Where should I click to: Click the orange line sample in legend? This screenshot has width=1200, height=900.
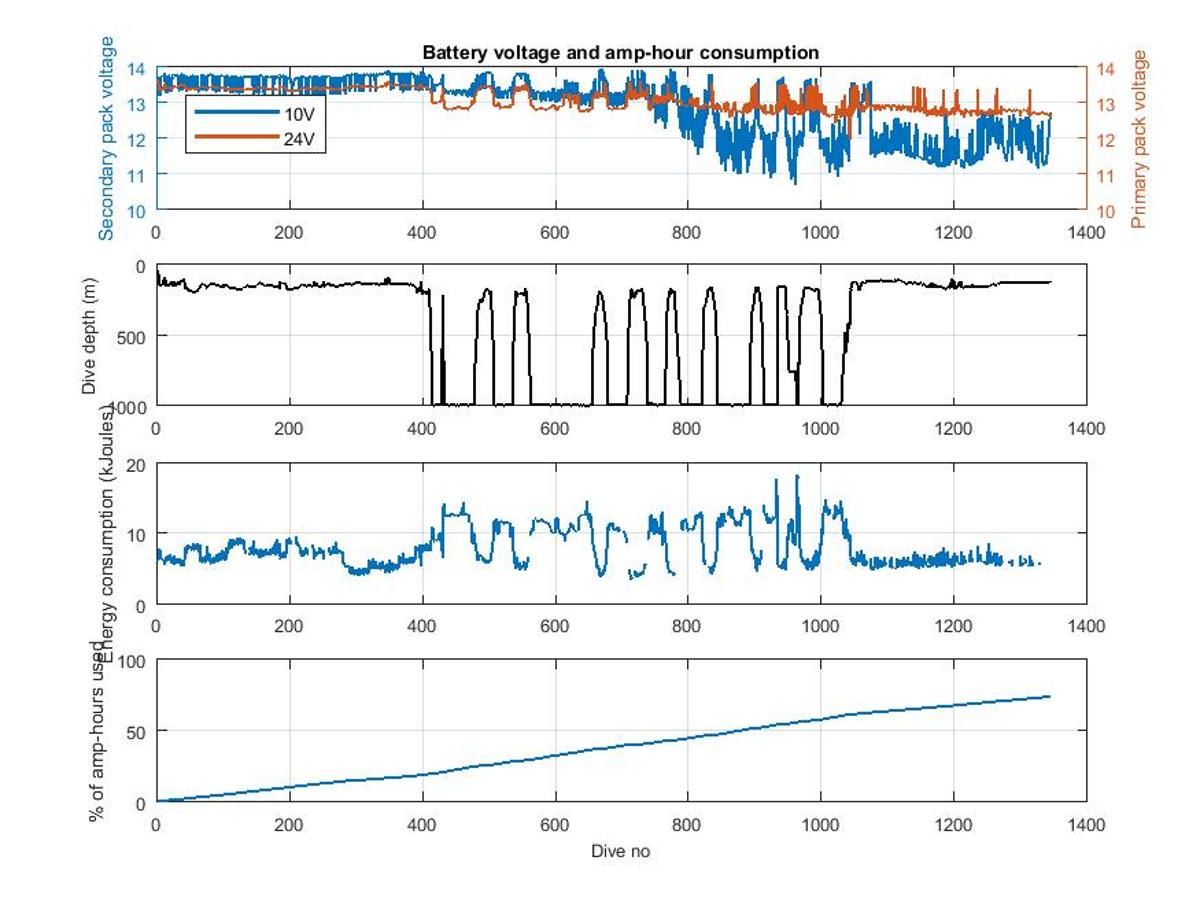click(x=236, y=138)
